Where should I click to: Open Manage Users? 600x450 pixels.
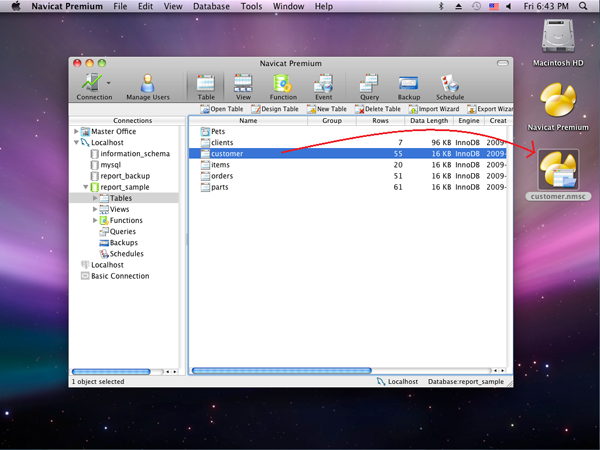[148, 86]
